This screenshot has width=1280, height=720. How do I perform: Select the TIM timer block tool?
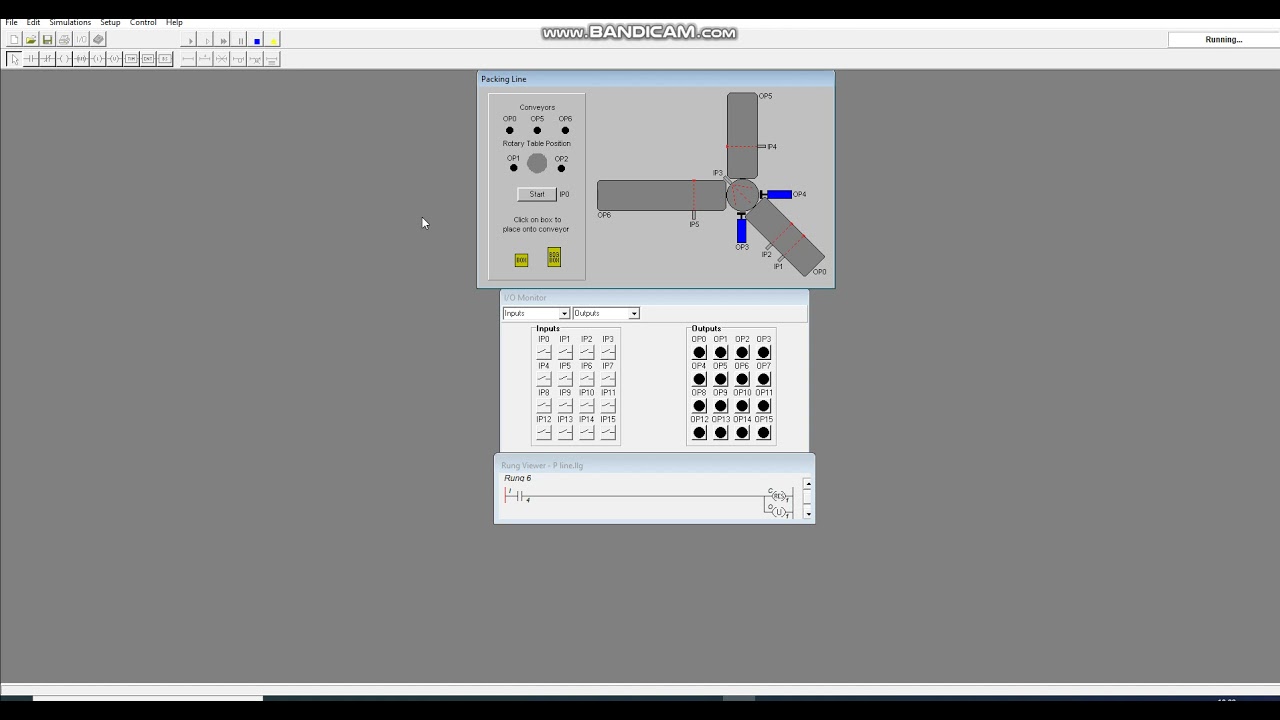point(131,59)
